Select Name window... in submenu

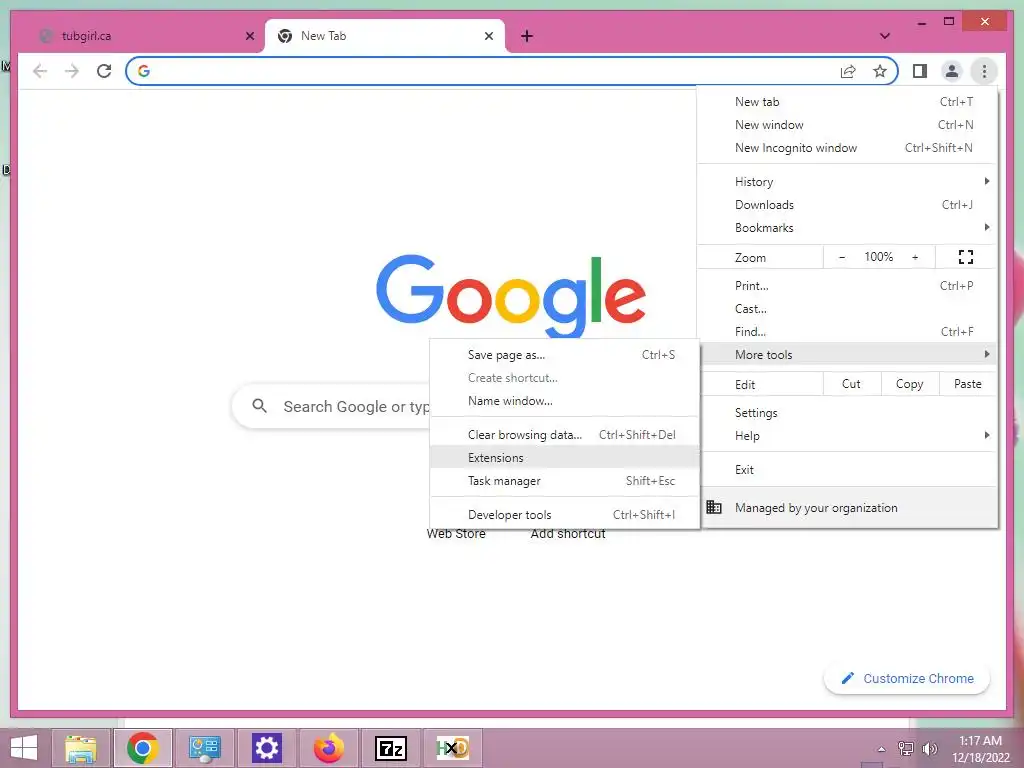click(x=565, y=401)
